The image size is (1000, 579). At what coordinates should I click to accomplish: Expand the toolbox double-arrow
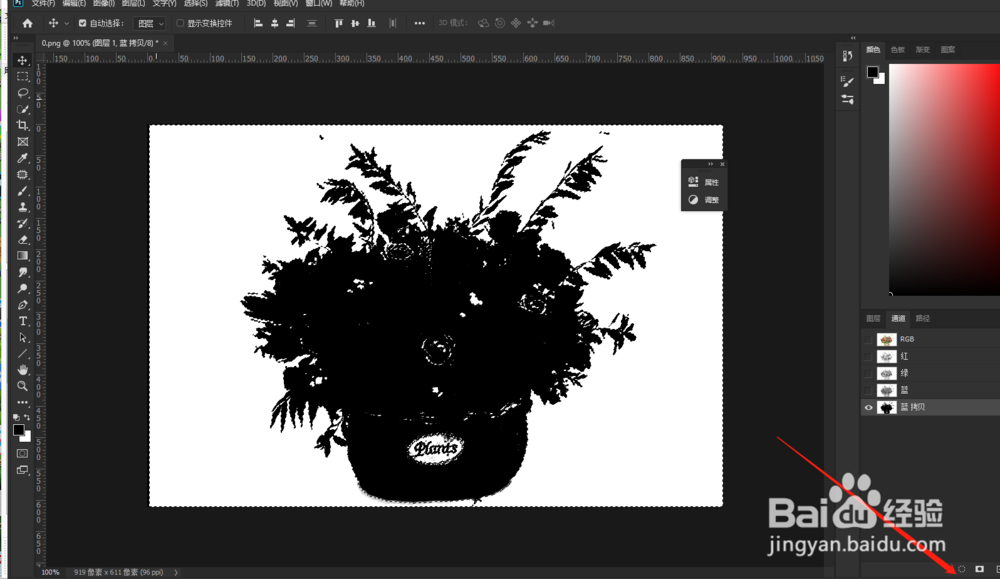(16, 38)
